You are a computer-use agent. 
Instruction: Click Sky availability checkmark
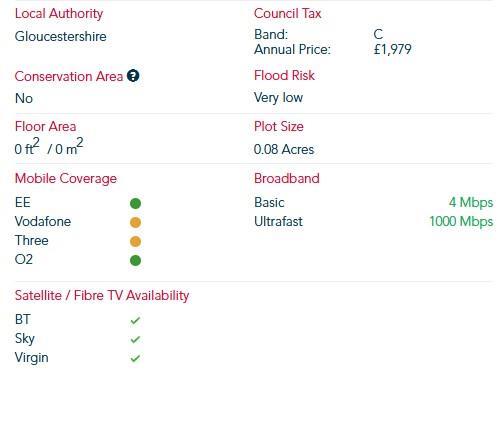(135, 339)
